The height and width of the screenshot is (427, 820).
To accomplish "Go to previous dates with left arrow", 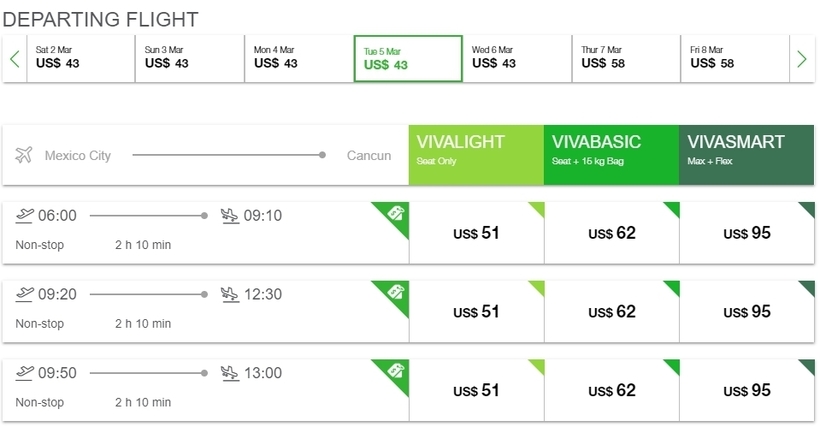I will (15, 59).
